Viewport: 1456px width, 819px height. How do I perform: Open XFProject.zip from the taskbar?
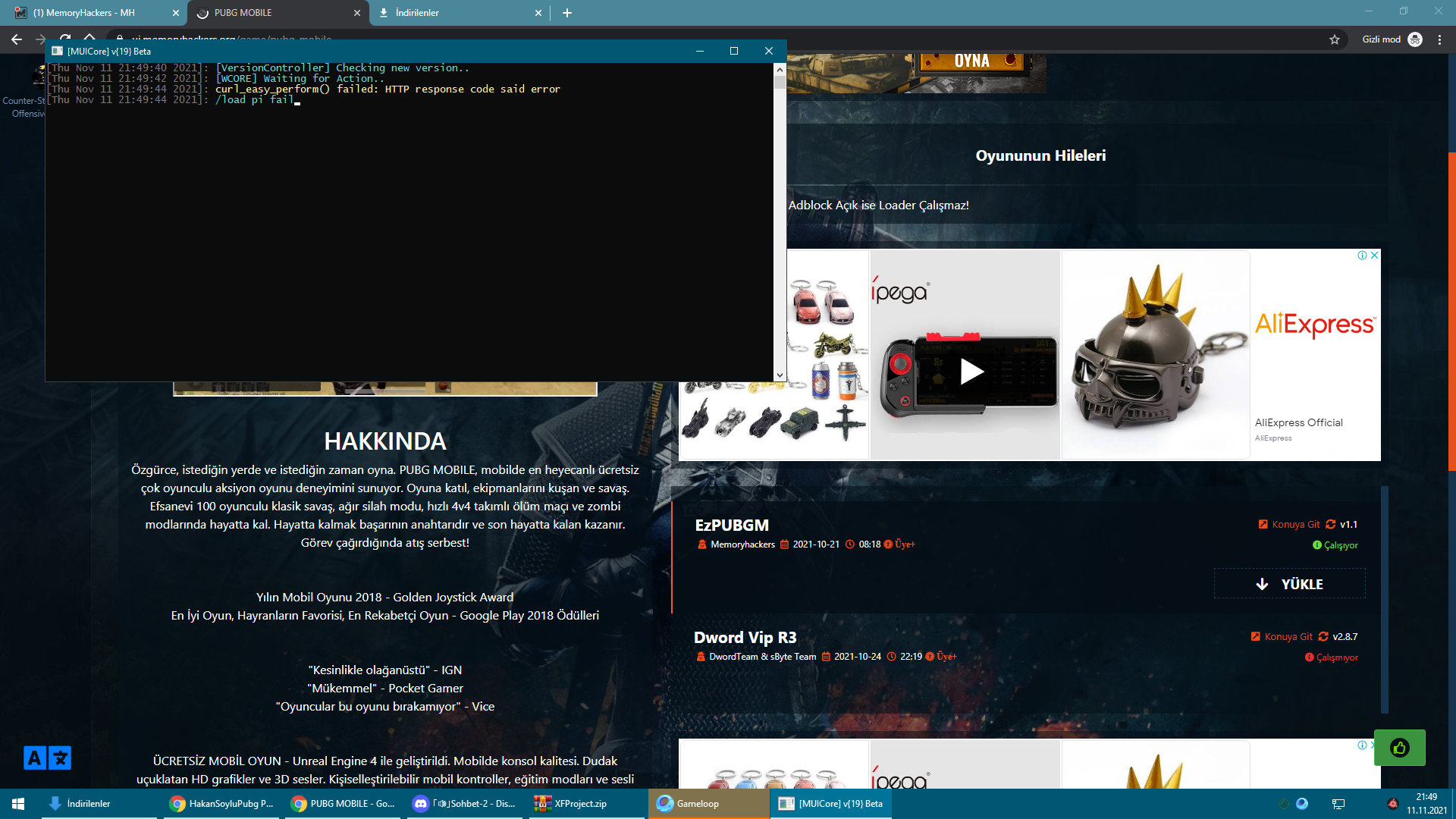coord(585,804)
